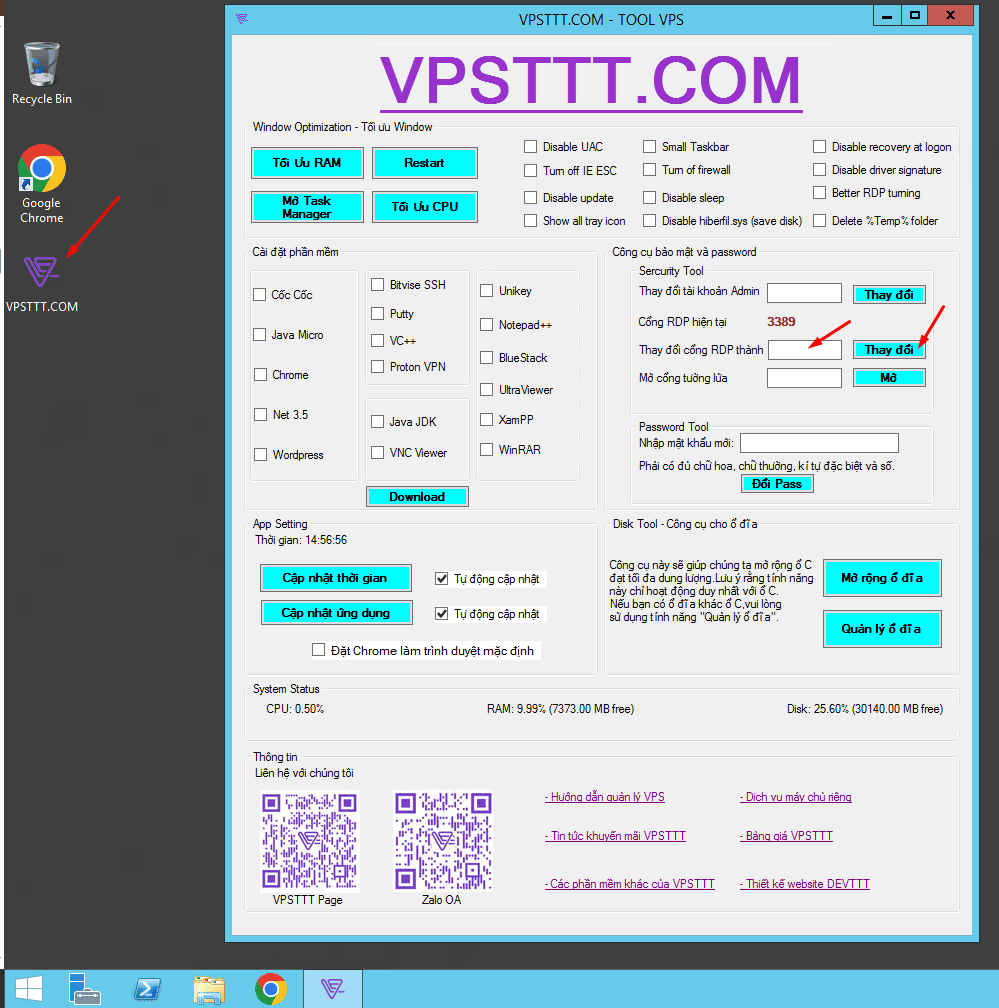Enable Disable driver signature option
999x1008 pixels.
click(820, 170)
